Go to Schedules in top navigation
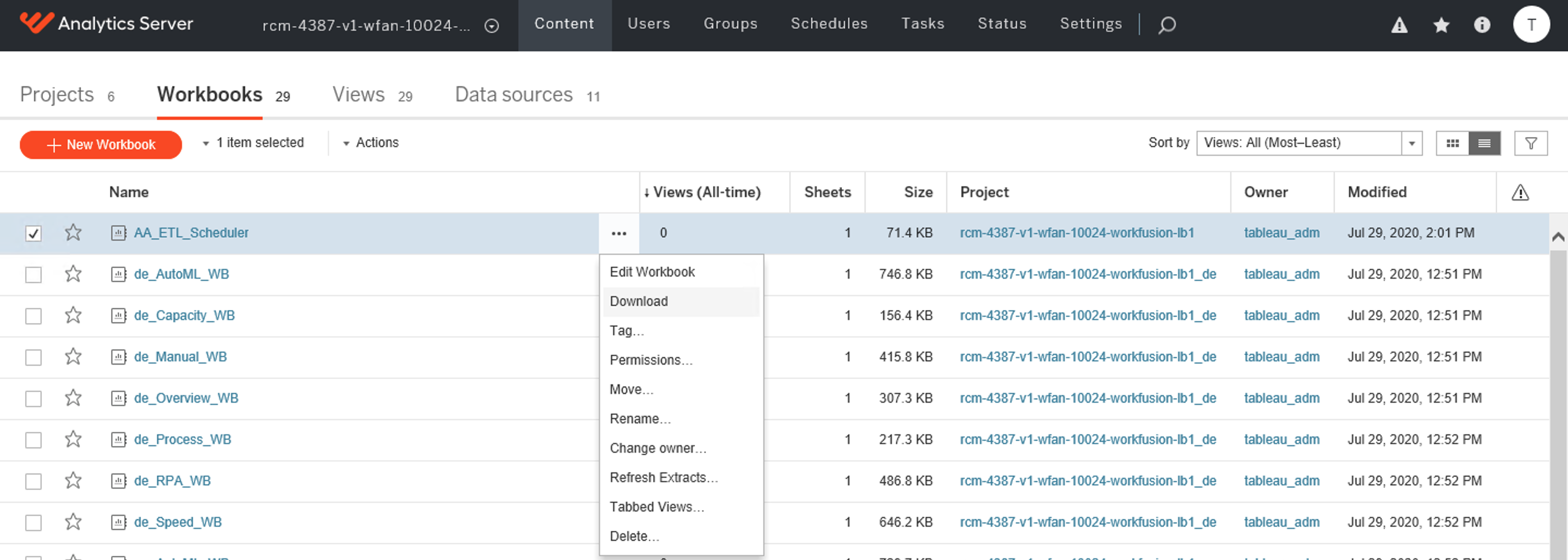Screen dimensions: 1568x560 tap(829, 24)
